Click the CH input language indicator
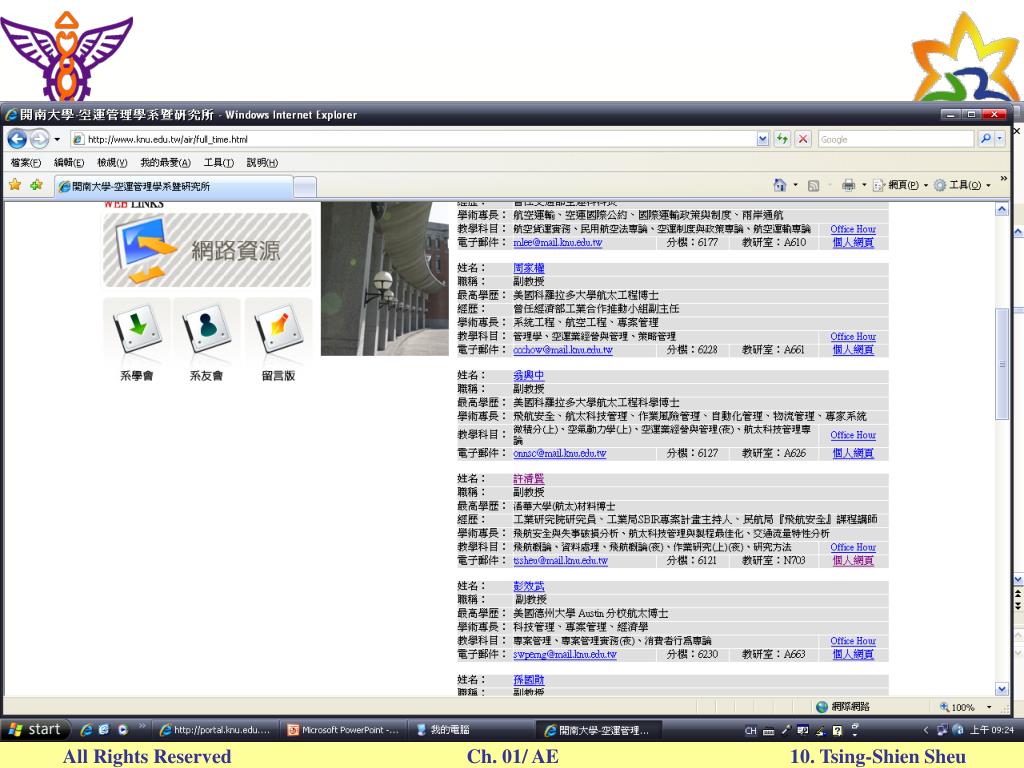Viewport: 1024px width, 768px height. 750,731
